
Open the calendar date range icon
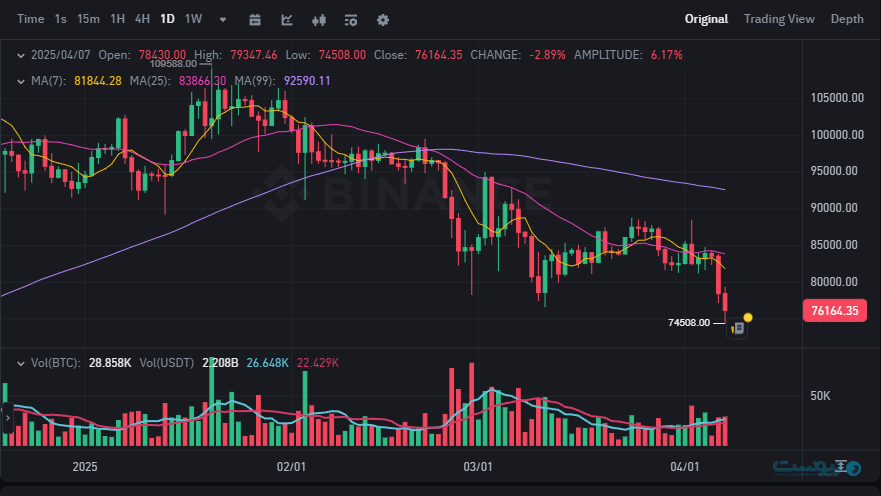pos(255,19)
